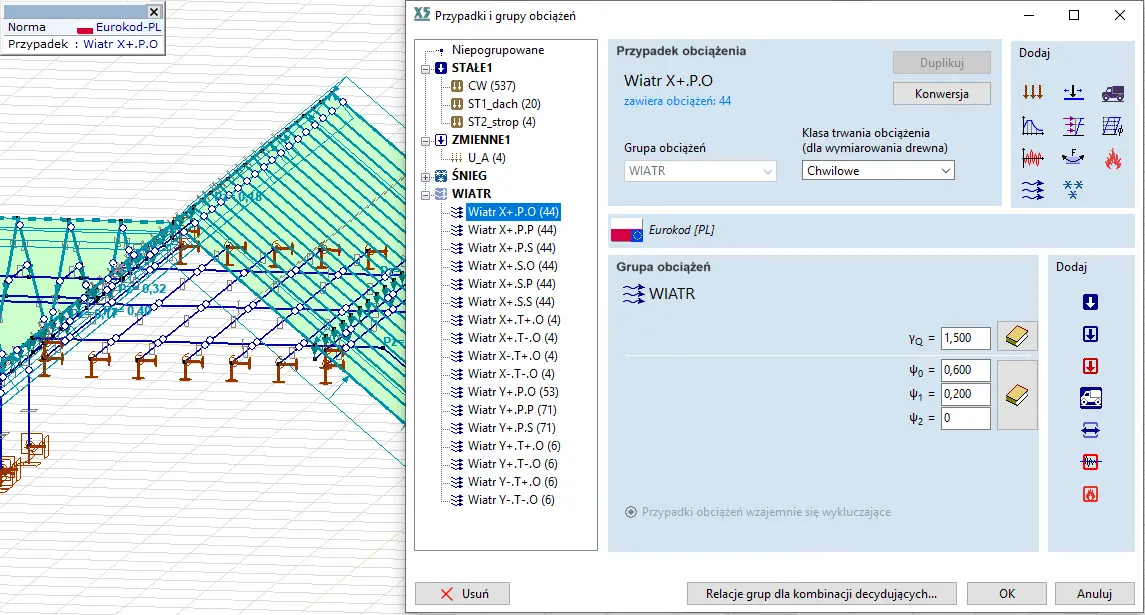Select the ST1_dach (20) tree item
Viewport: 1145px width, 615px height.
coord(503,104)
